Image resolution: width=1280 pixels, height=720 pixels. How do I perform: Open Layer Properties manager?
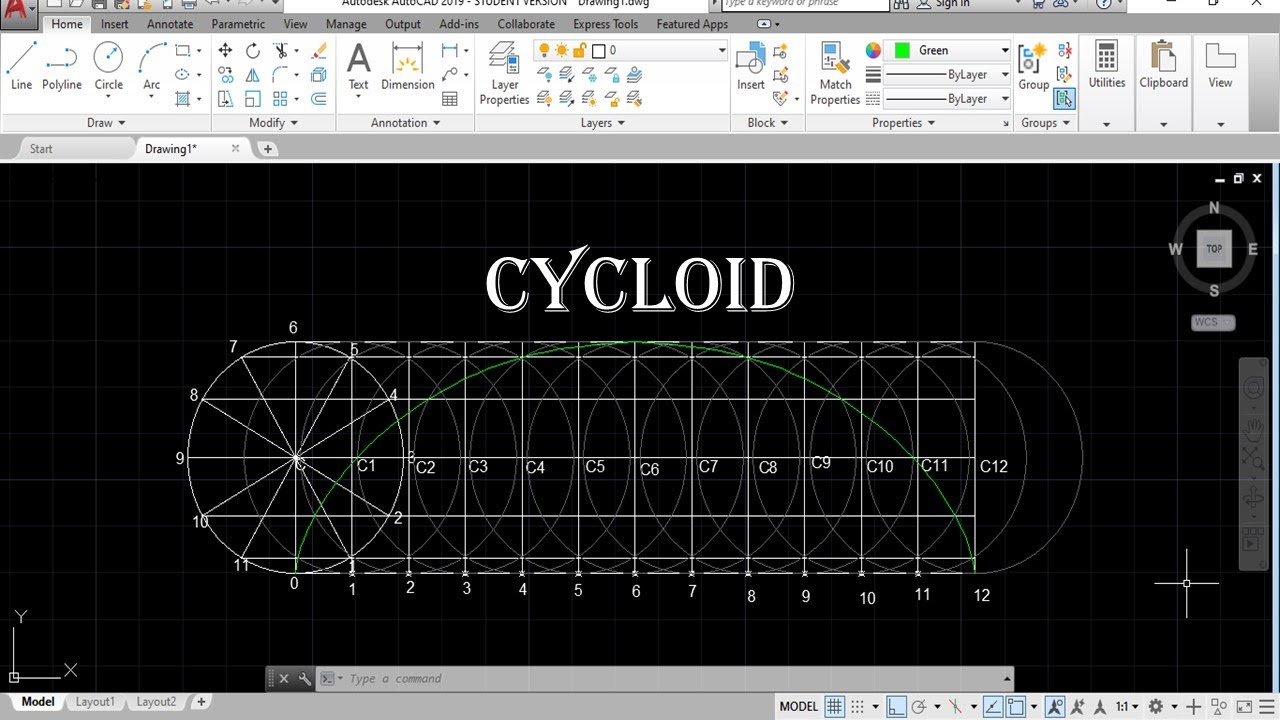(504, 73)
